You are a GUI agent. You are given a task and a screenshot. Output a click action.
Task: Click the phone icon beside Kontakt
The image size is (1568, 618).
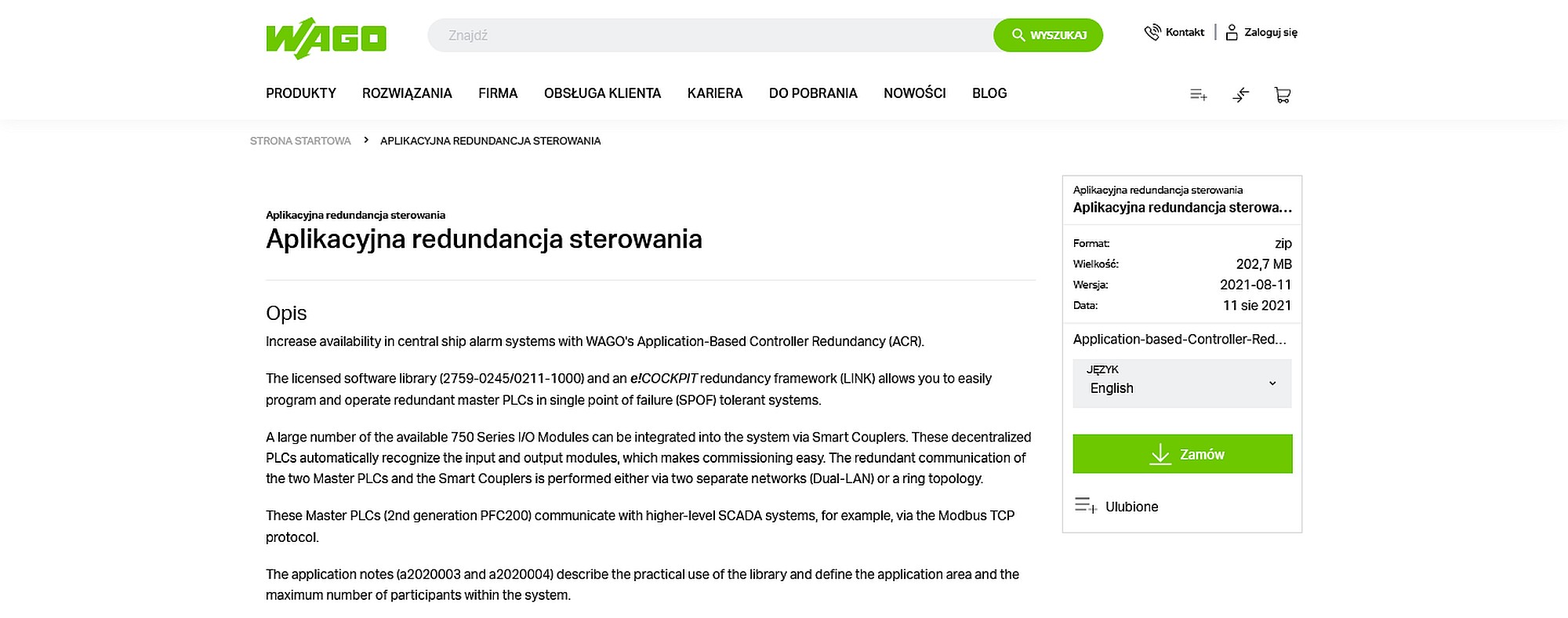pos(1152,32)
